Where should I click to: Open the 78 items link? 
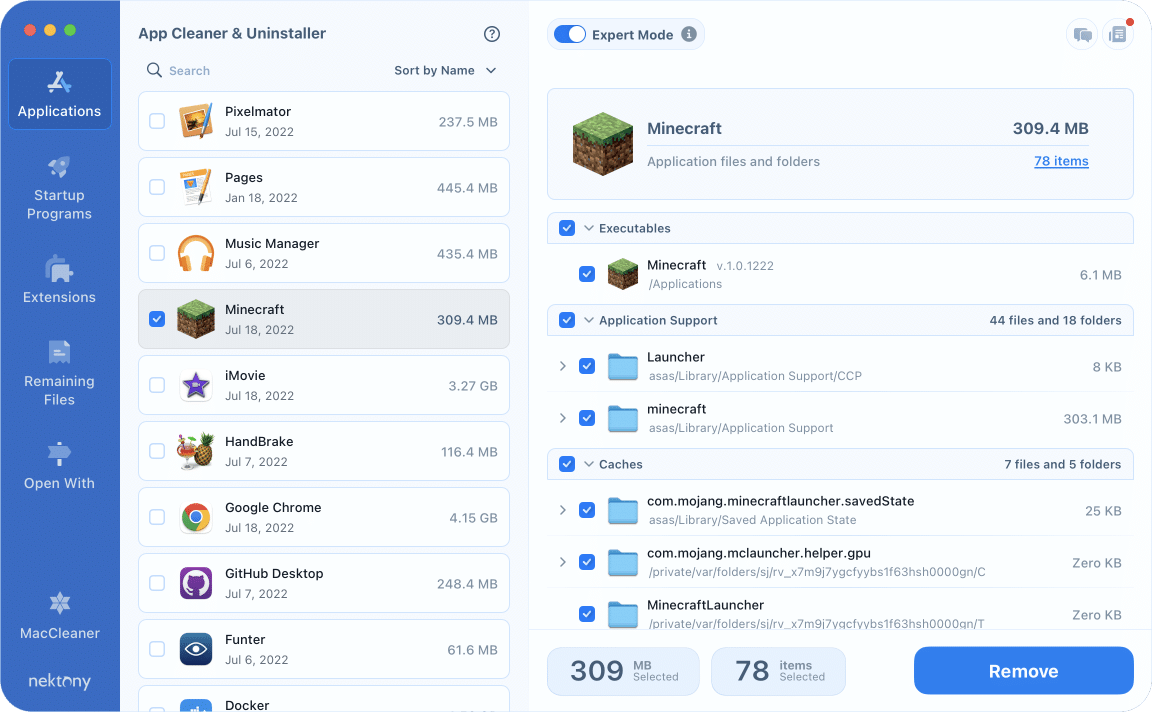(x=1061, y=161)
